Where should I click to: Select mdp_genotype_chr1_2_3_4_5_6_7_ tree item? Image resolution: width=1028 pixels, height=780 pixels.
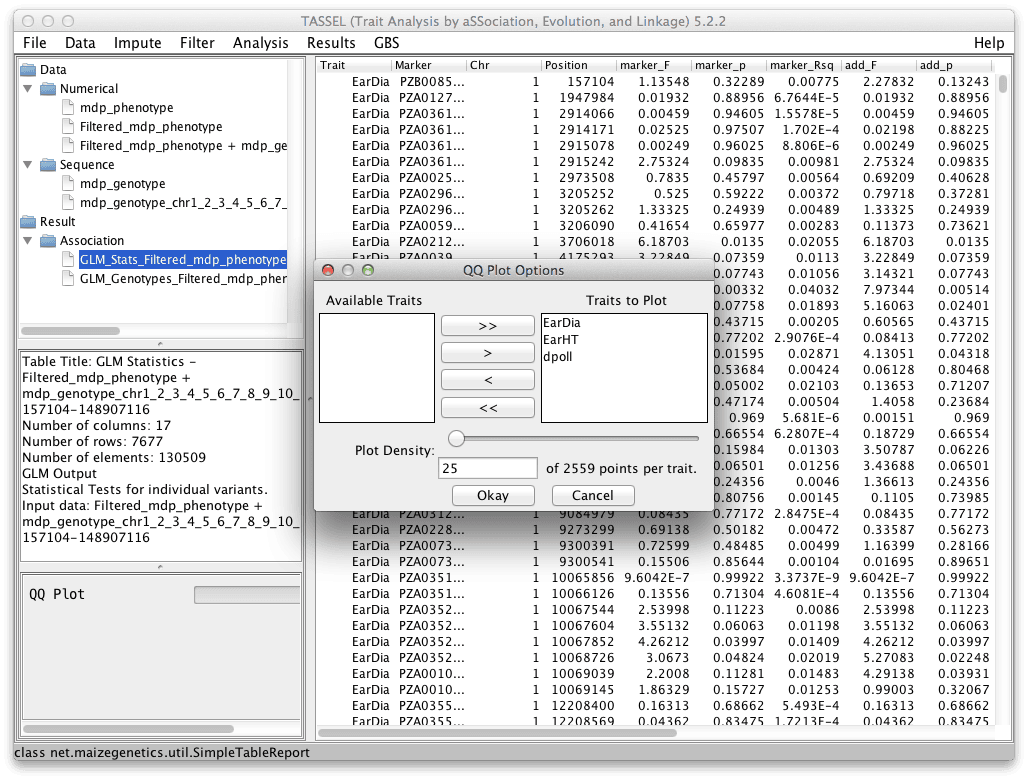click(x=183, y=203)
